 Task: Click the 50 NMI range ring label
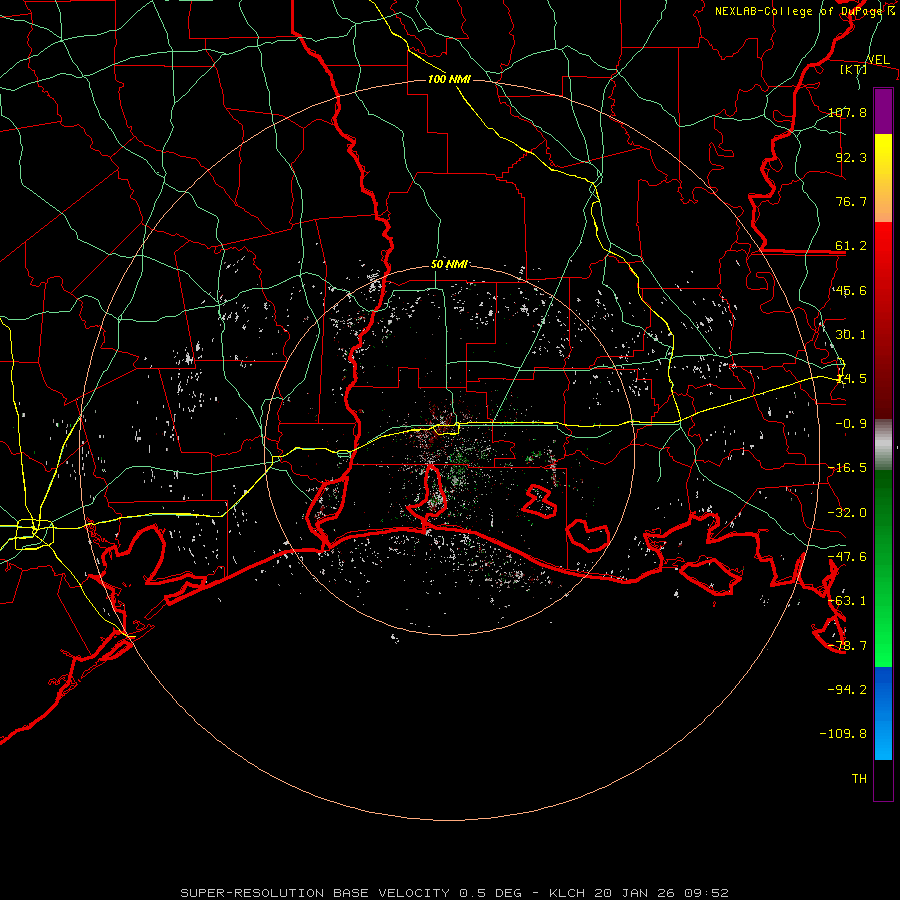(x=449, y=265)
